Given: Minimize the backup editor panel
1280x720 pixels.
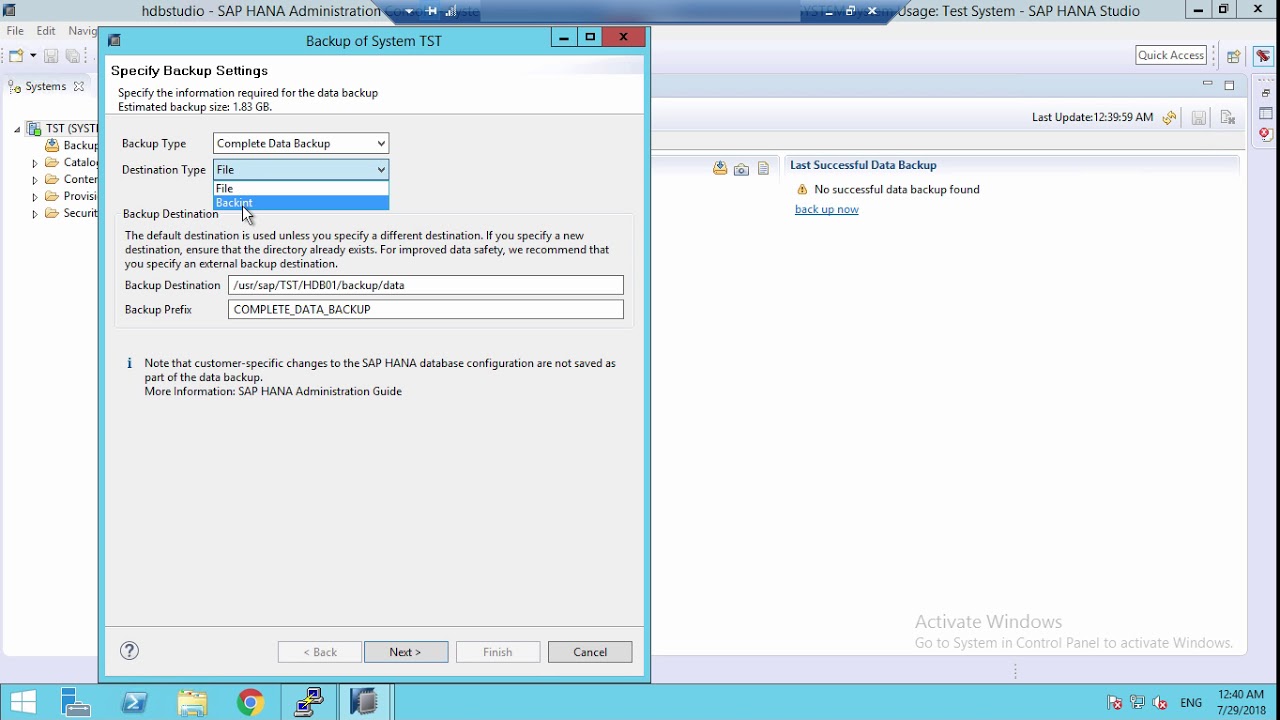Looking at the screenshot, I should click(x=1208, y=85).
